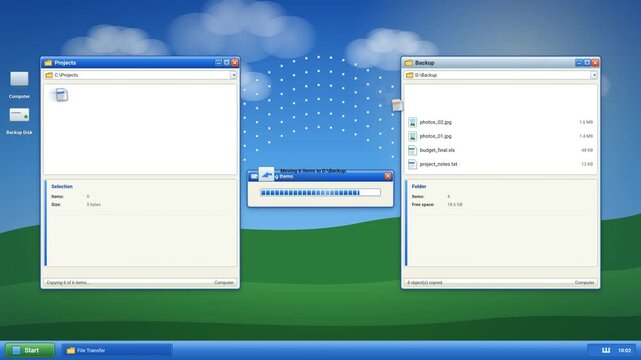Click the taskbar clock showing 10:02
641x360 pixels.
(624, 350)
